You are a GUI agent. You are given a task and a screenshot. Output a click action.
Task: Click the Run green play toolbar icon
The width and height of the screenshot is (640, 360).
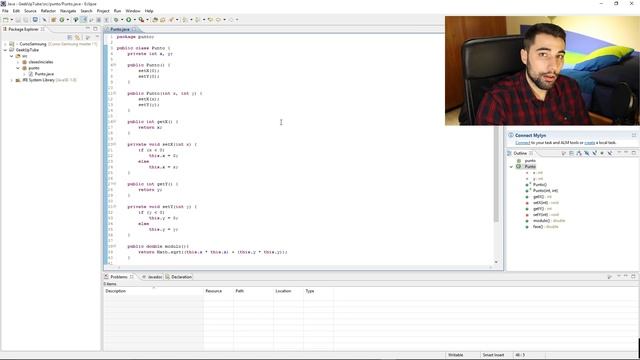[x=129, y=20]
